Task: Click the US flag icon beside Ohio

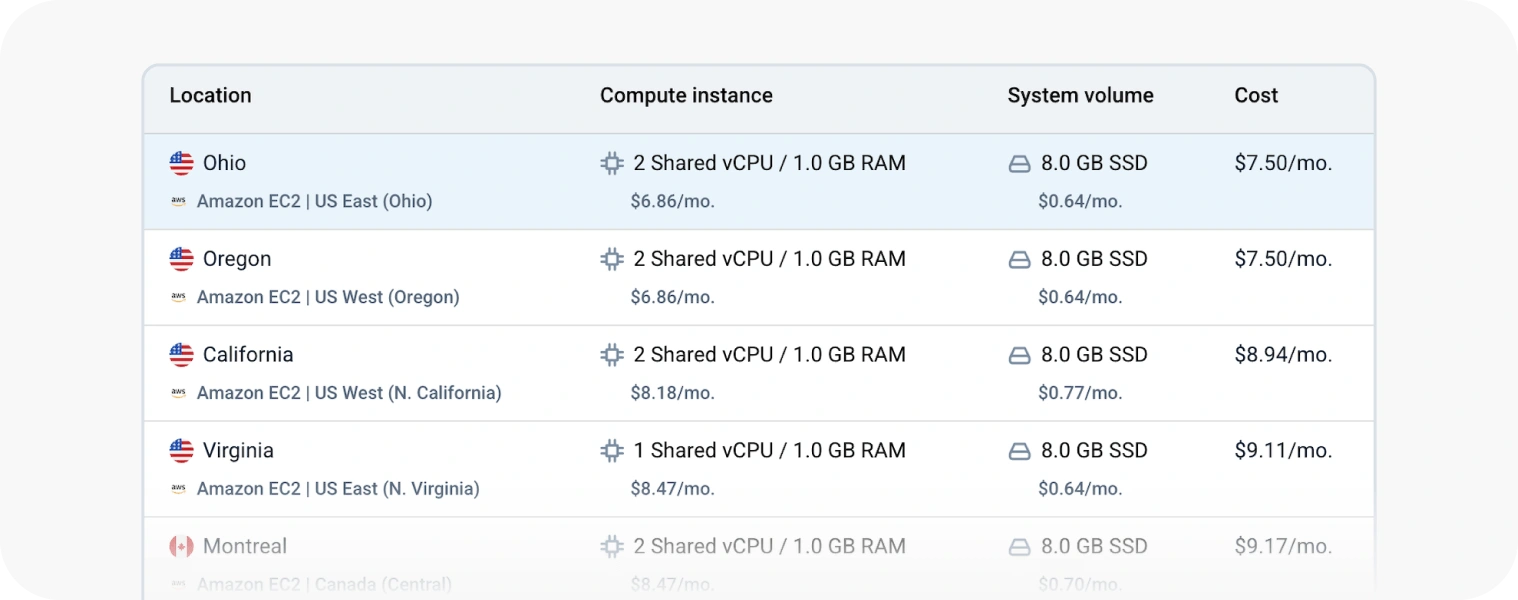Action: click(x=181, y=163)
